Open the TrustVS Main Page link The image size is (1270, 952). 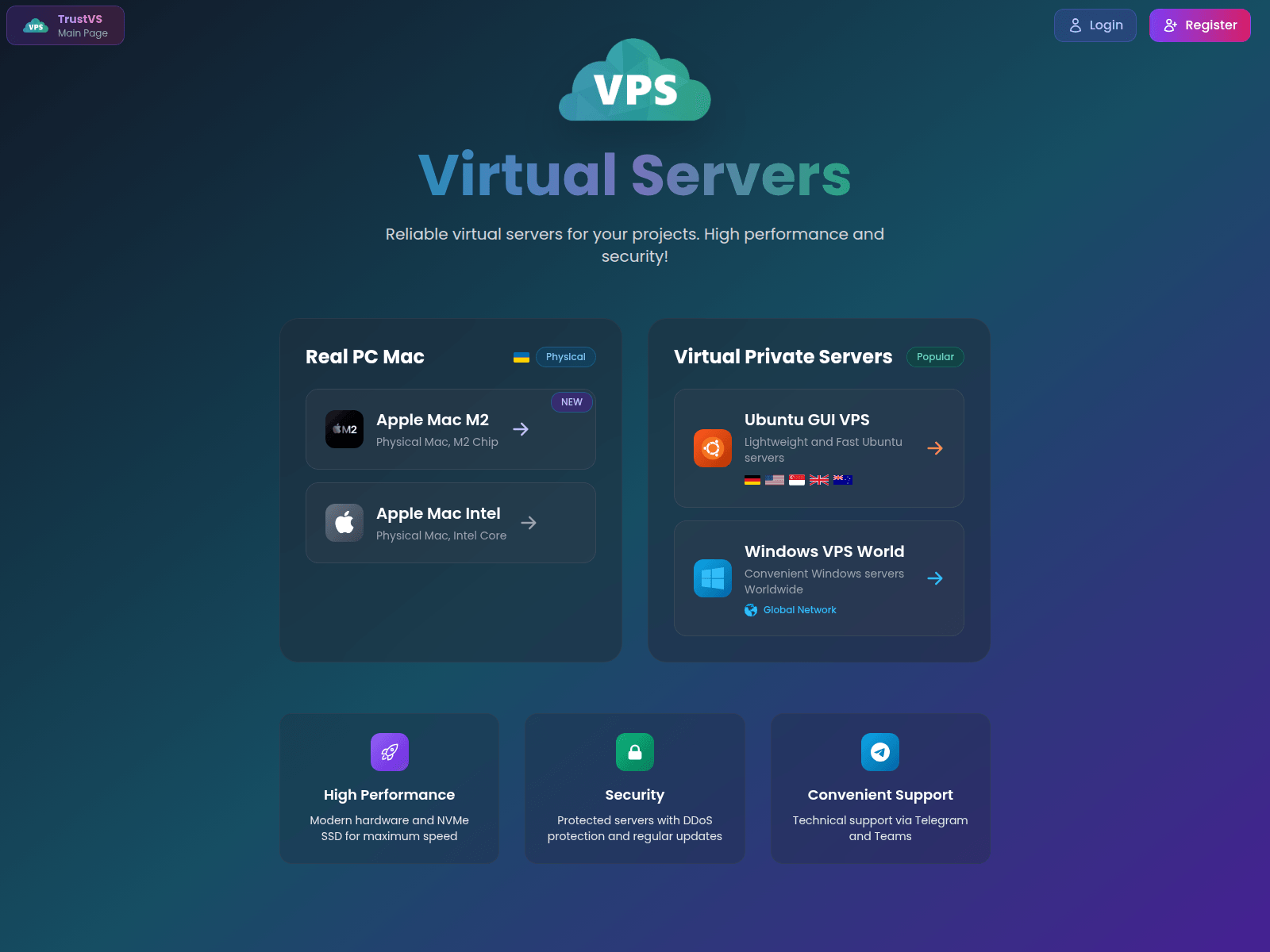[65, 25]
